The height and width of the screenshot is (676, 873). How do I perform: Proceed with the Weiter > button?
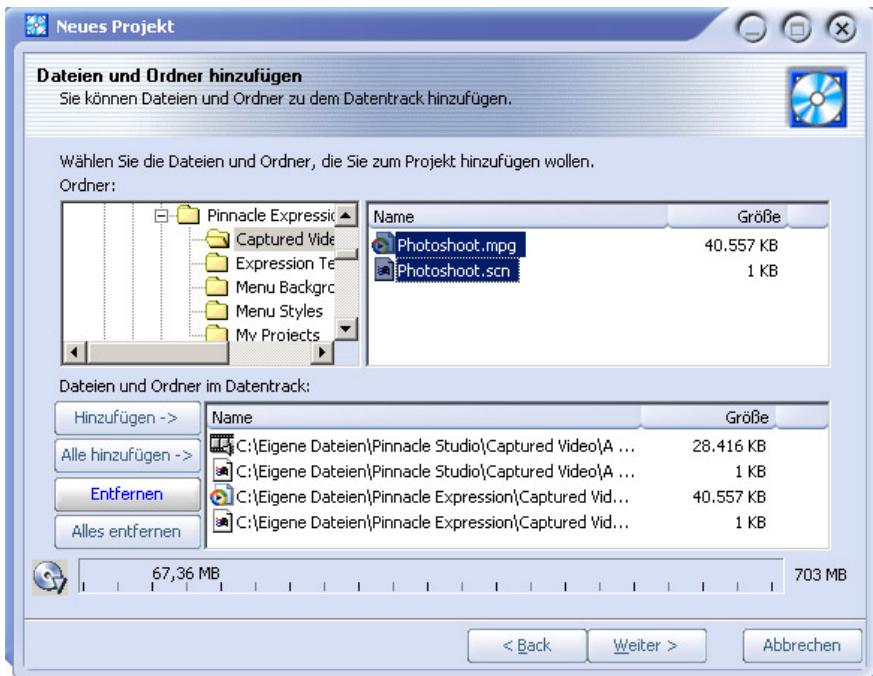coord(646,645)
